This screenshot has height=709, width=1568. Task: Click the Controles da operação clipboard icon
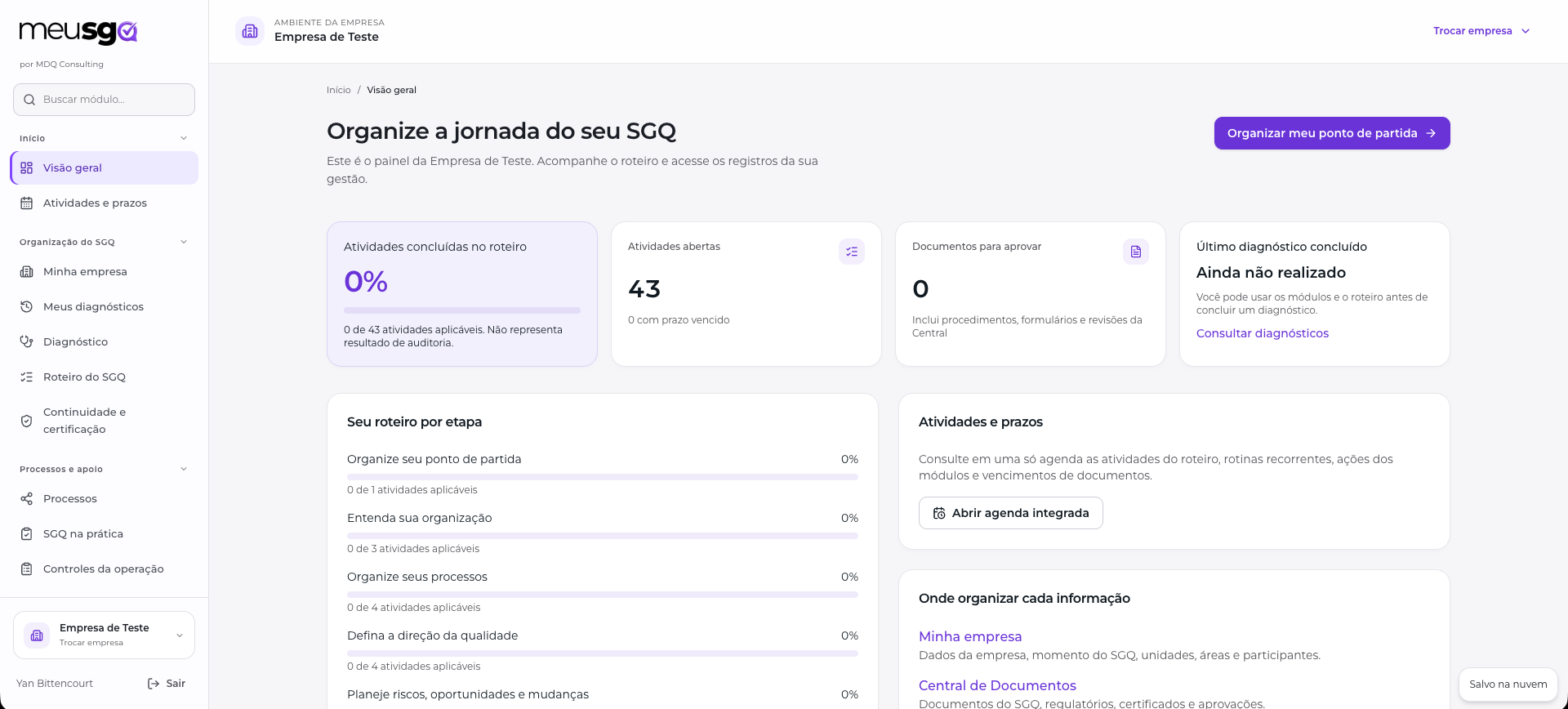pos(27,569)
